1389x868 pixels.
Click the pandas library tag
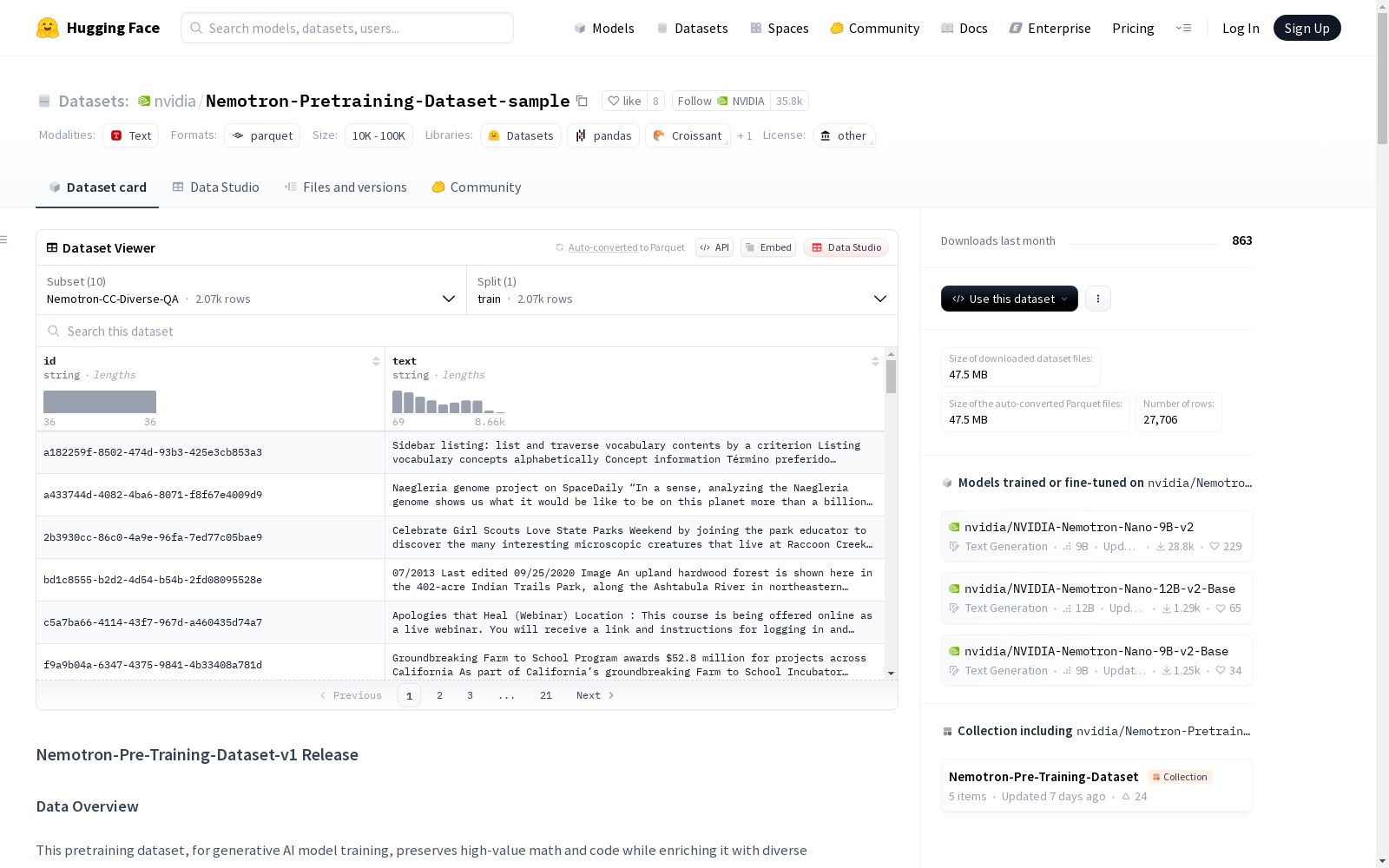(x=603, y=135)
